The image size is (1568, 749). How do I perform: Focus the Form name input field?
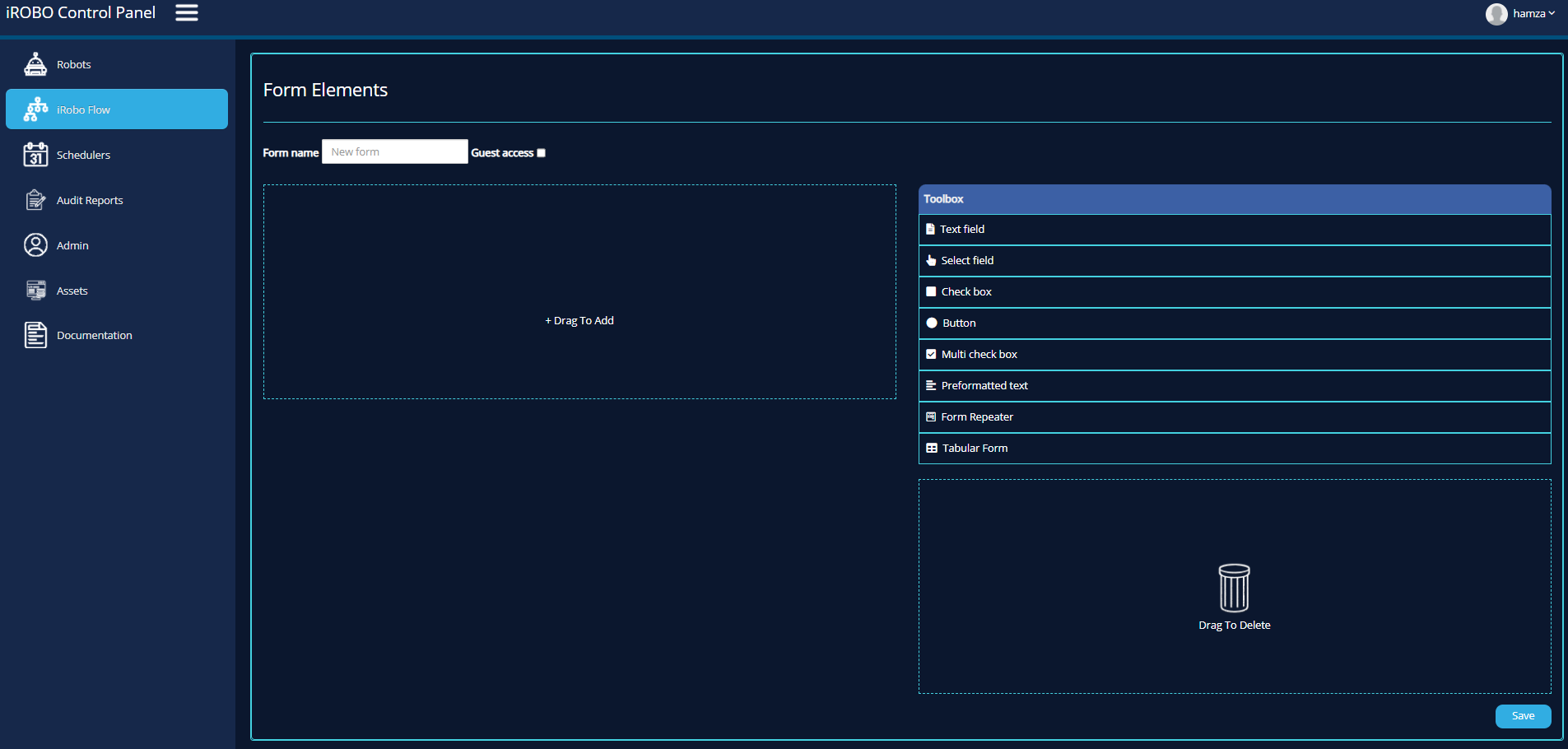tap(394, 152)
